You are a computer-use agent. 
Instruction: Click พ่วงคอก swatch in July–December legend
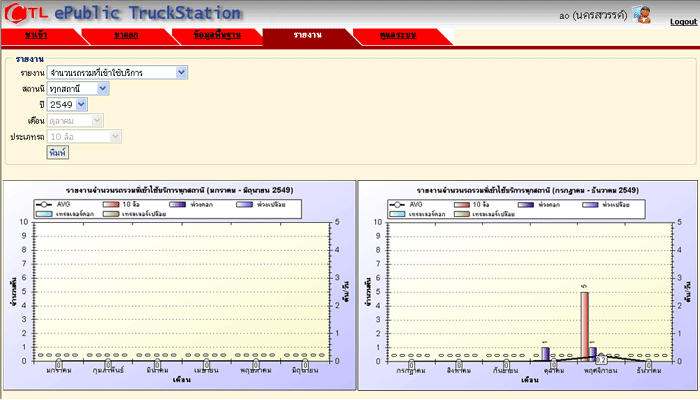tap(526, 204)
